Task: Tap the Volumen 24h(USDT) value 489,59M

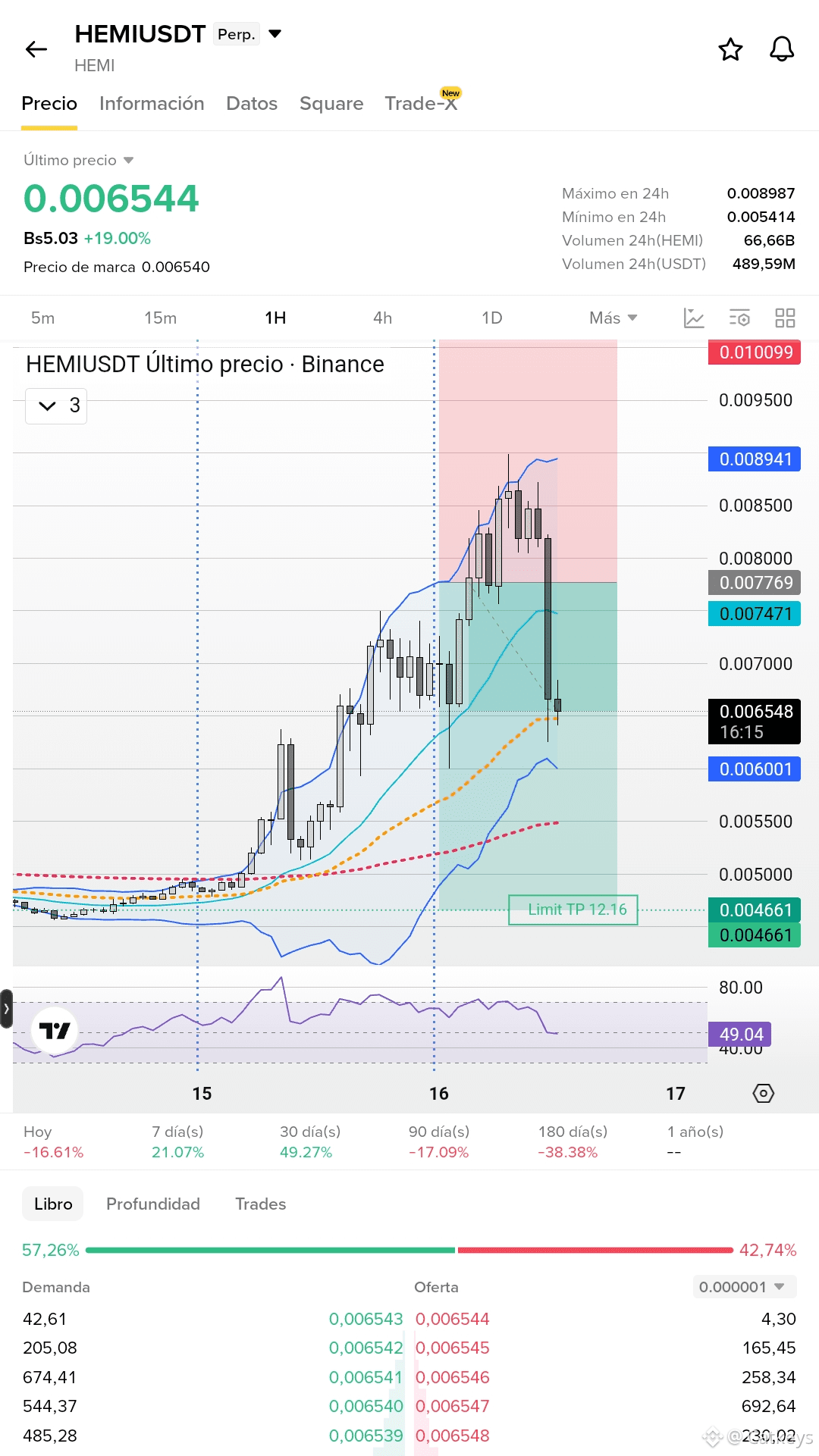Action: (764, 264)
